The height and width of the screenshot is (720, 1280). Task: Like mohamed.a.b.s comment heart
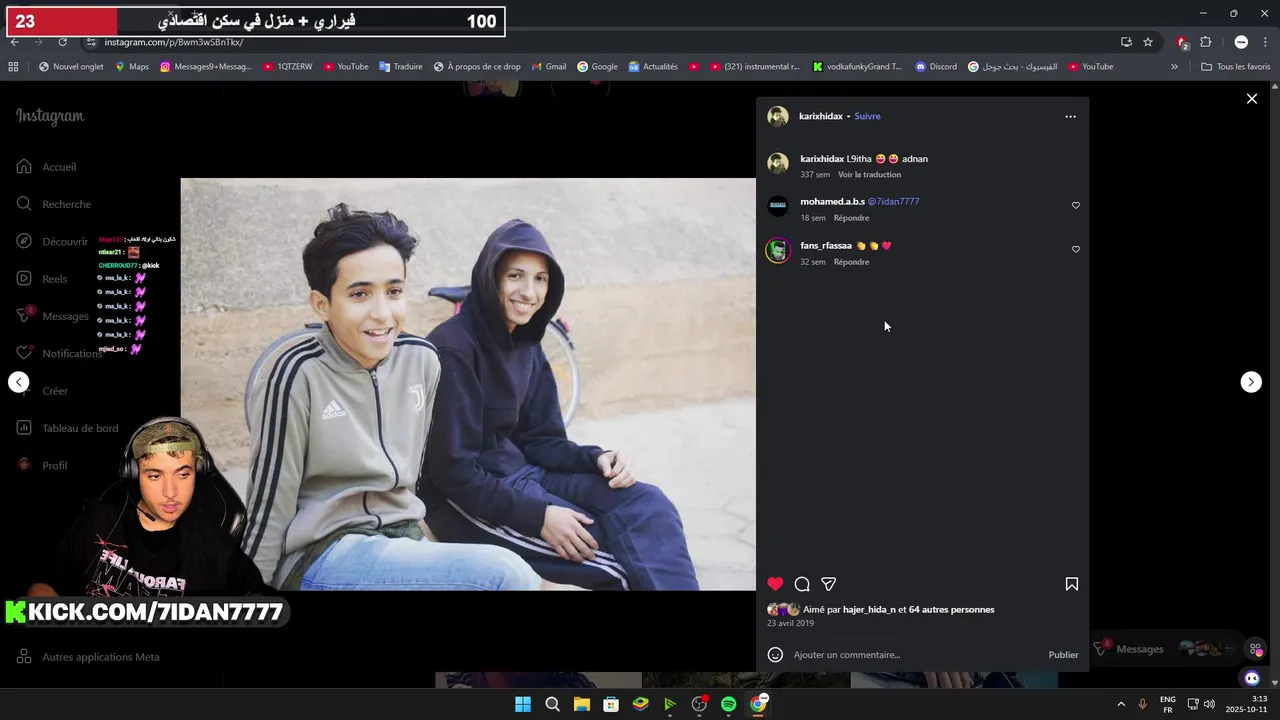pyautogui.click(x=1076, y=205)
